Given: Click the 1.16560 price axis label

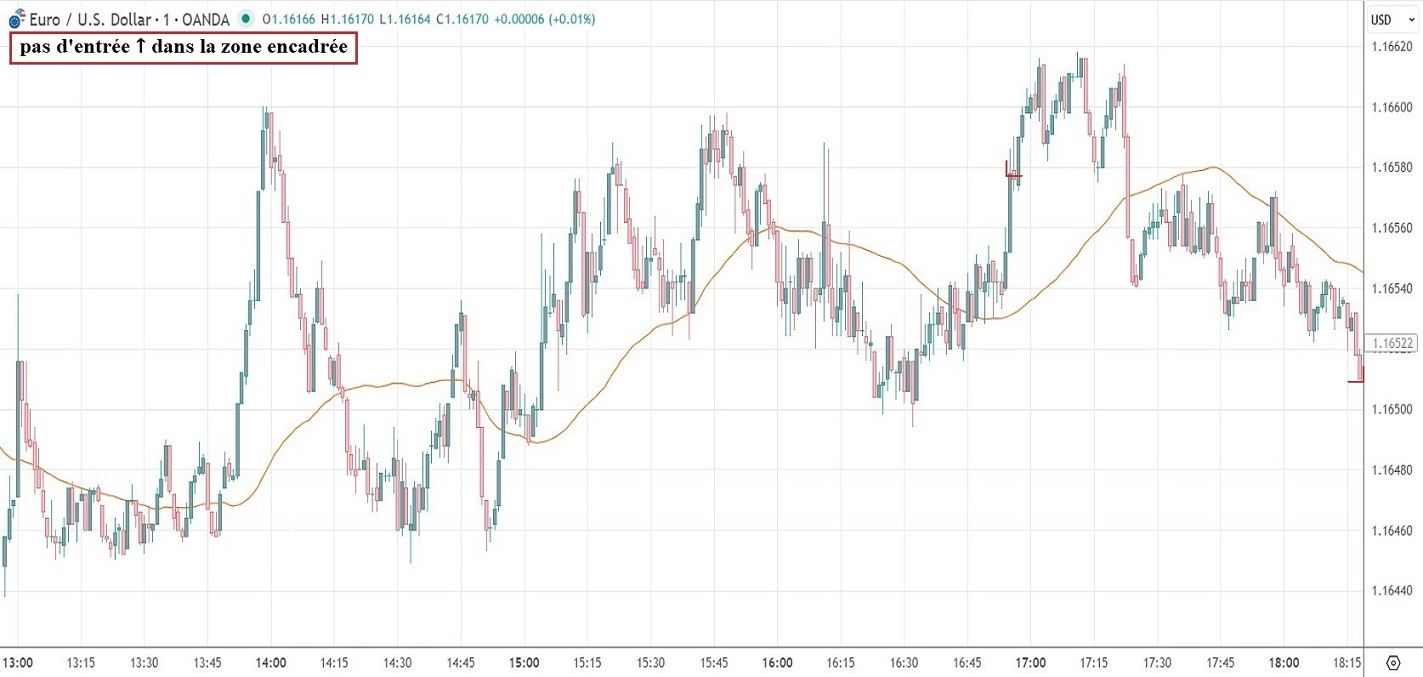Looking at the screenshot, I should coord(1392,228).
